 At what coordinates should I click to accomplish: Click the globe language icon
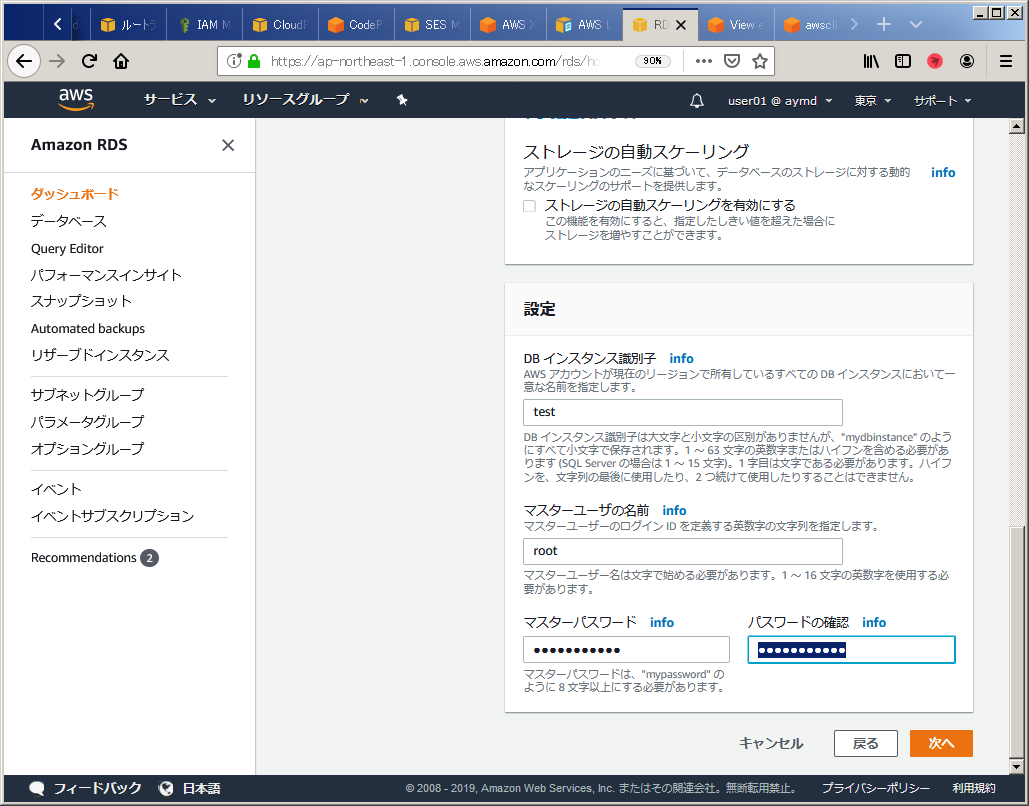pyautogui.click(x=166, y=788)
